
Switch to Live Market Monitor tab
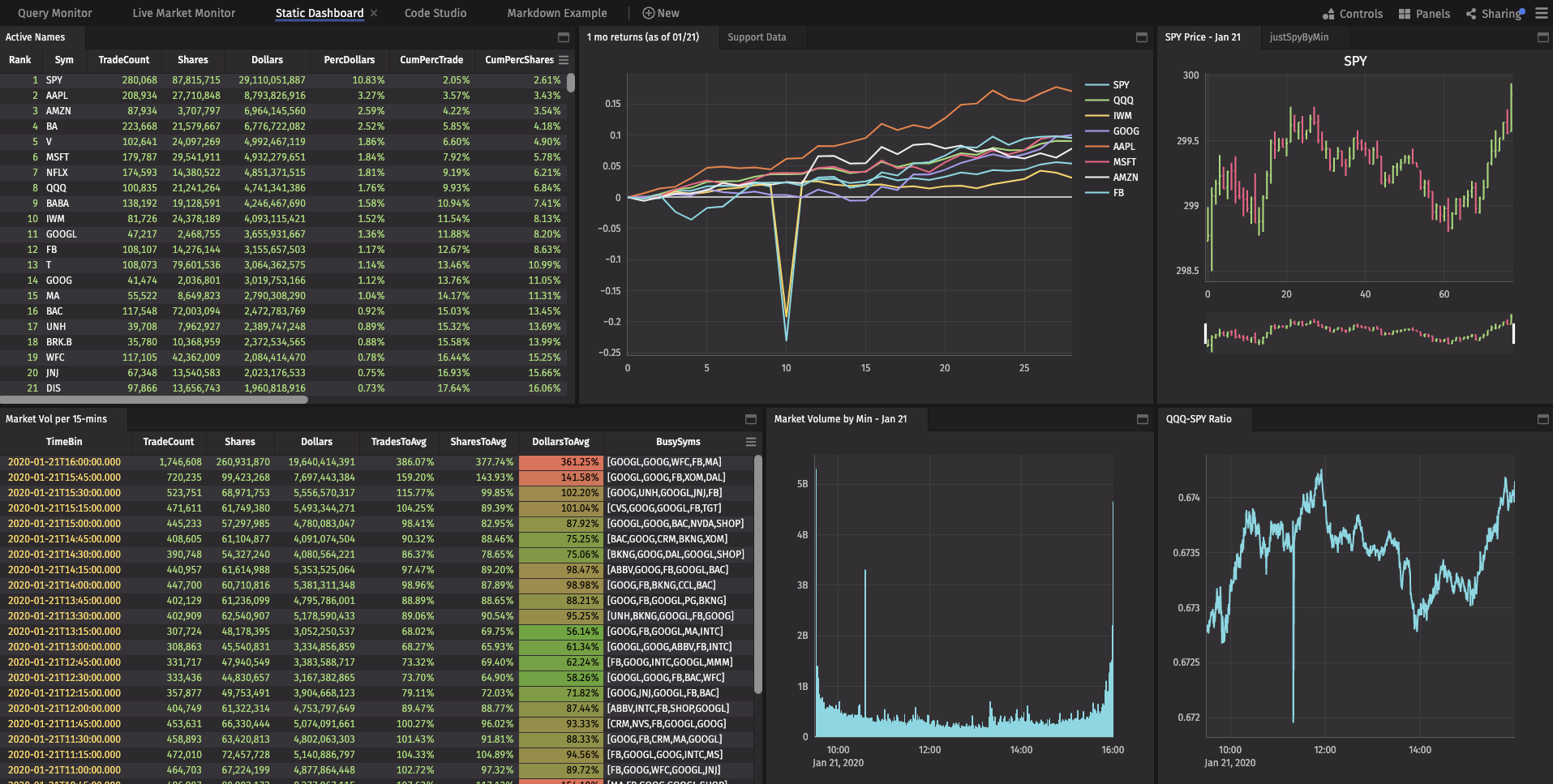[x=184, y=13]
